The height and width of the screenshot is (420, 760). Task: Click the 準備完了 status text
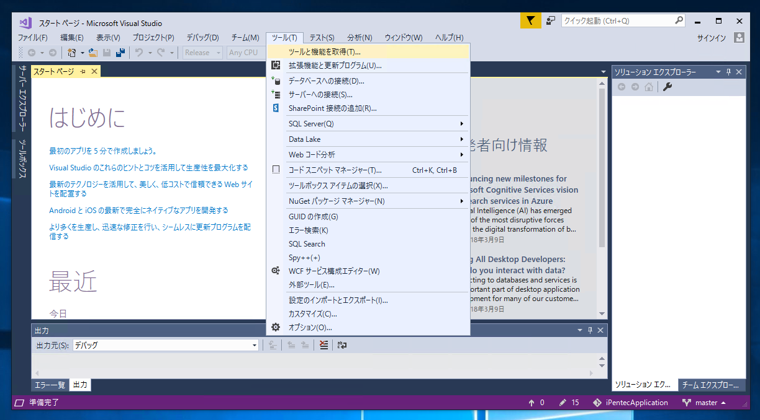44,403
